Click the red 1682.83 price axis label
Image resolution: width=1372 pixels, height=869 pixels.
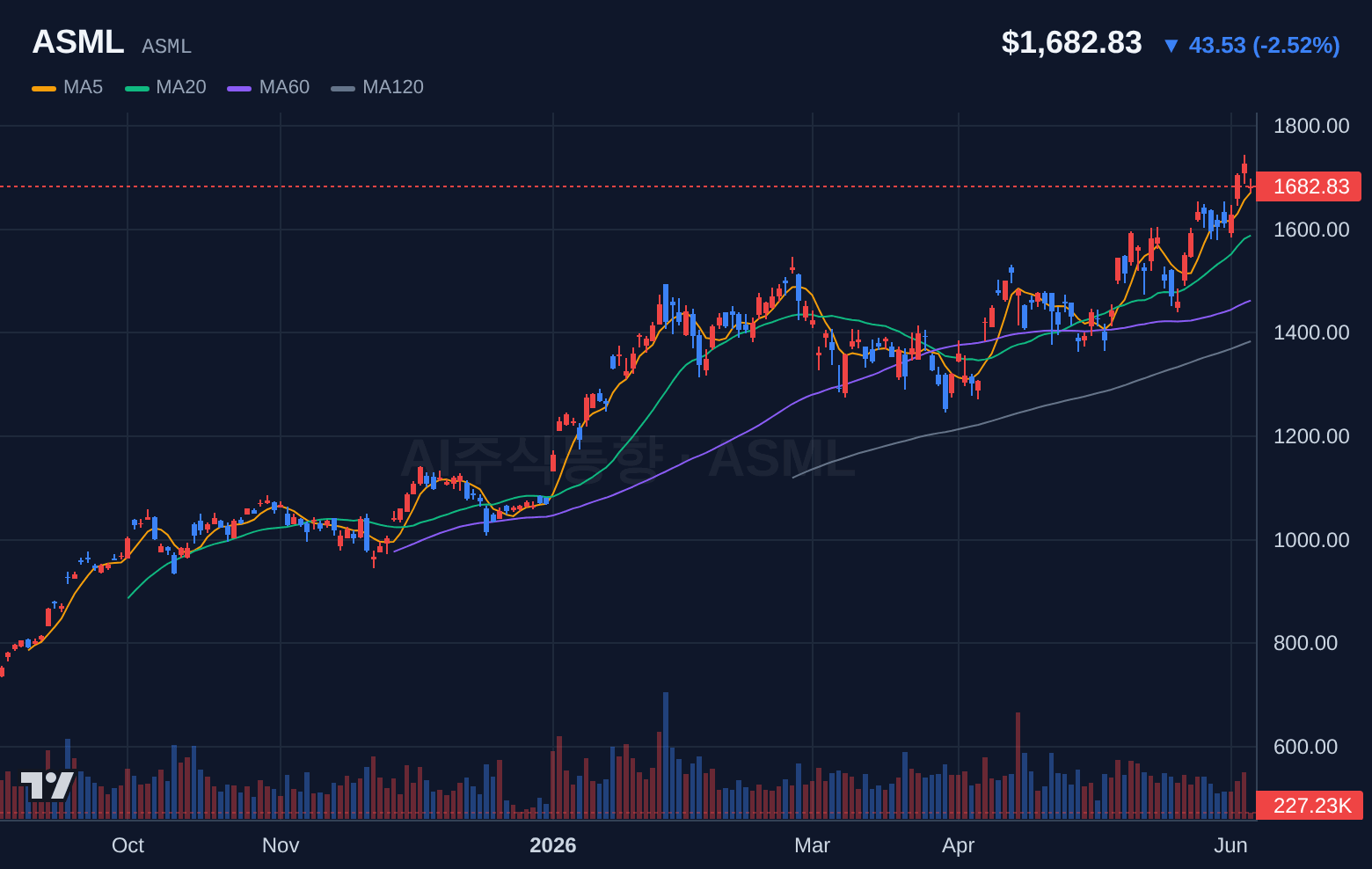click(1309, 186)
